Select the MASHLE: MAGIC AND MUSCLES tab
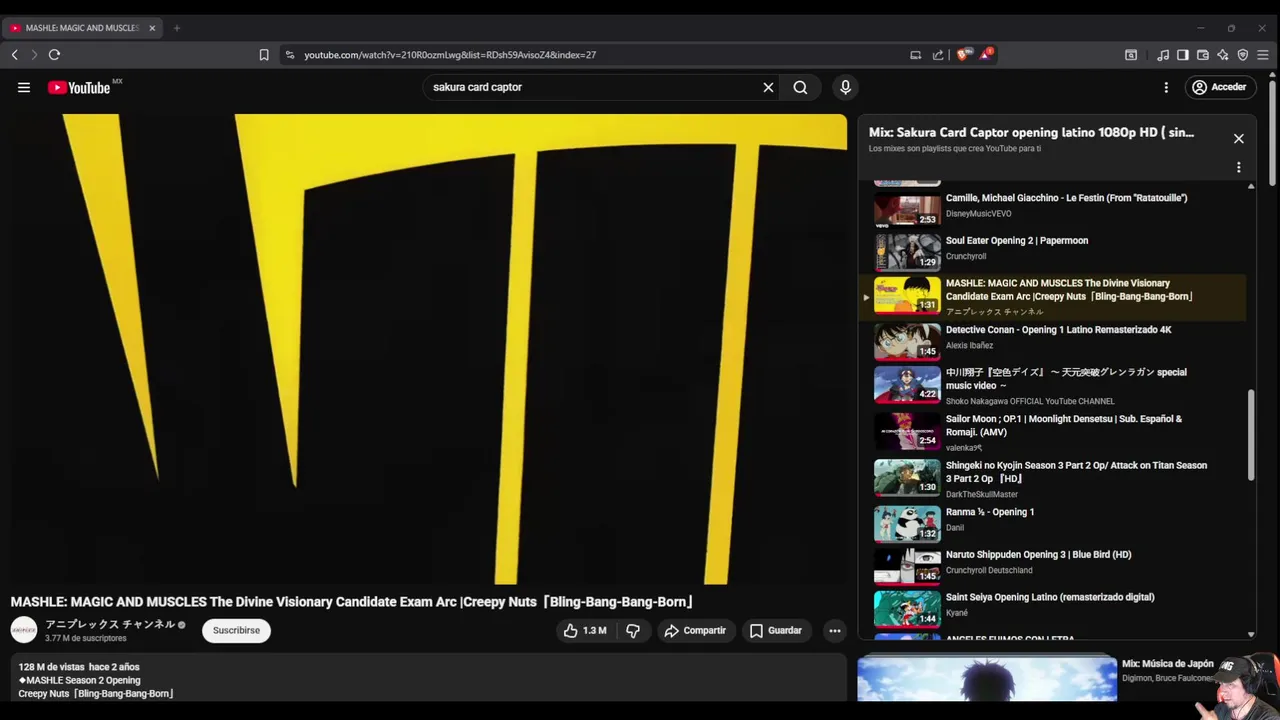The width and height of the screenshot is (1280, 720). click(82, 28)
